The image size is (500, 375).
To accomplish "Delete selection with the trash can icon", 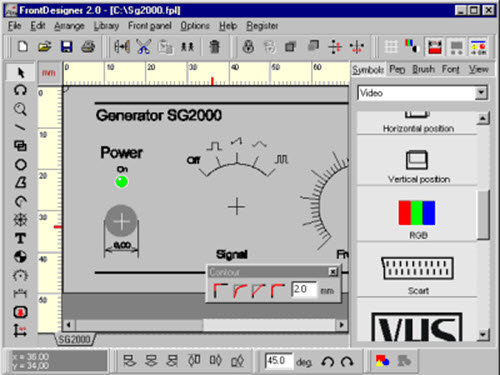I will click(x=215, y=47).
